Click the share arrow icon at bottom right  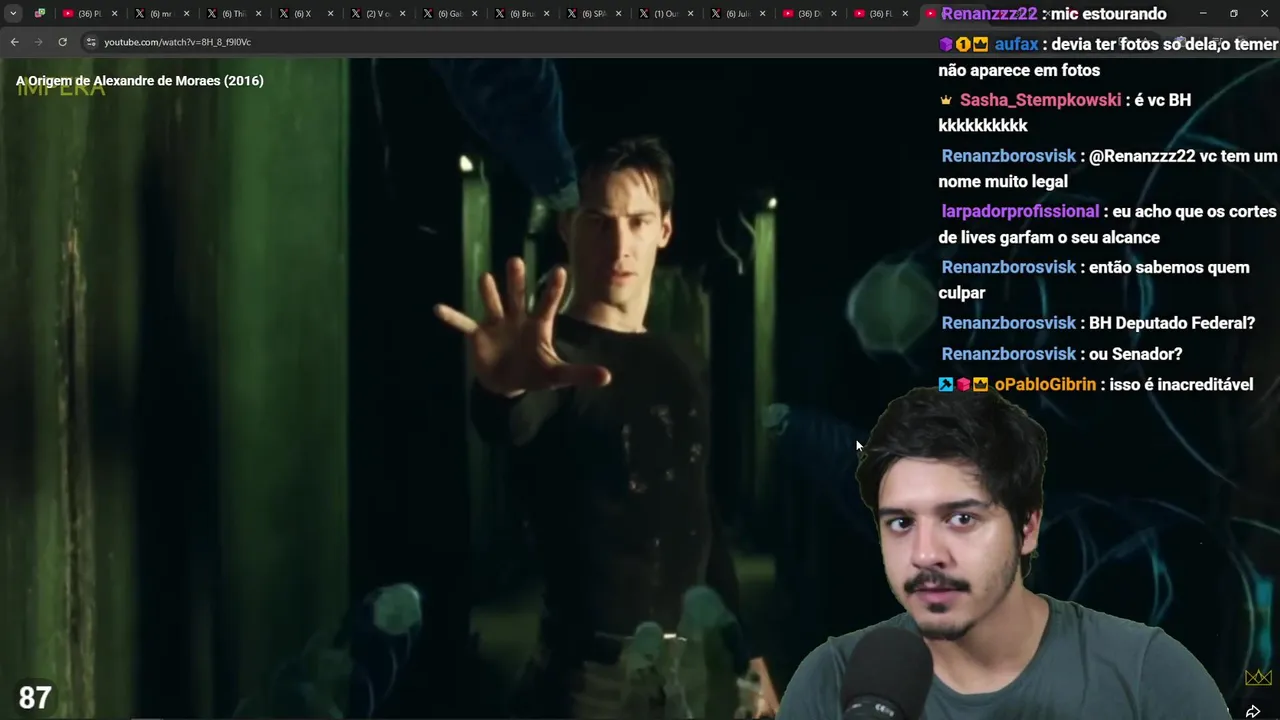tap(1252, 711)
